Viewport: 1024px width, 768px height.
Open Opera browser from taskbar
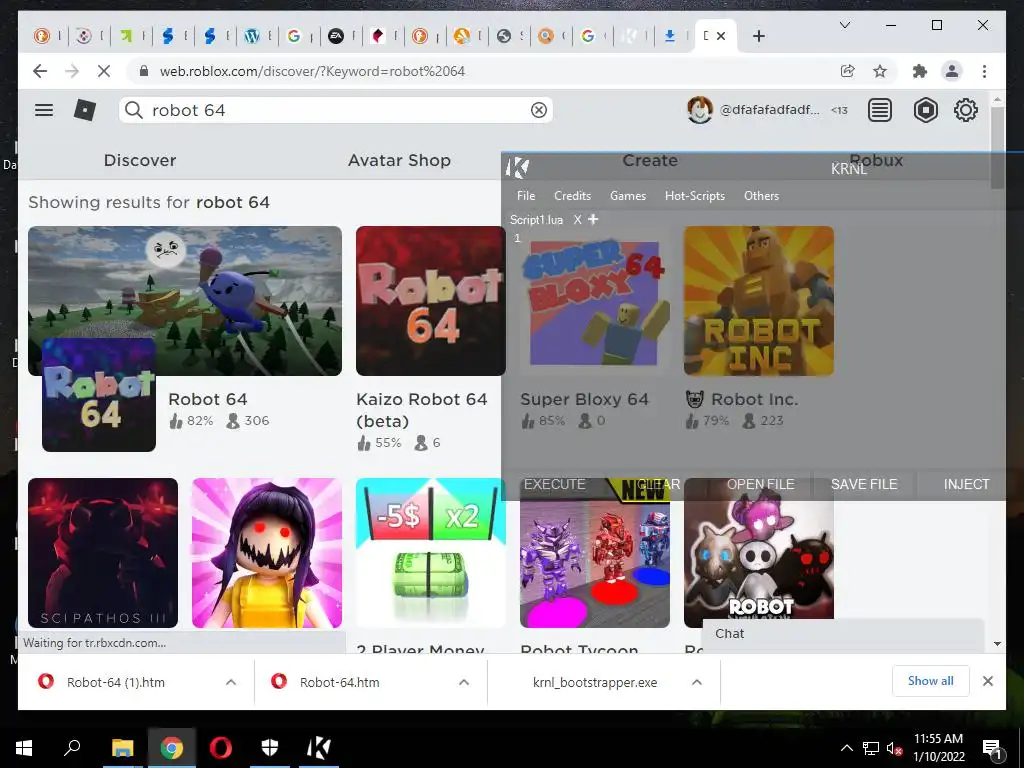tap(221, 748)
